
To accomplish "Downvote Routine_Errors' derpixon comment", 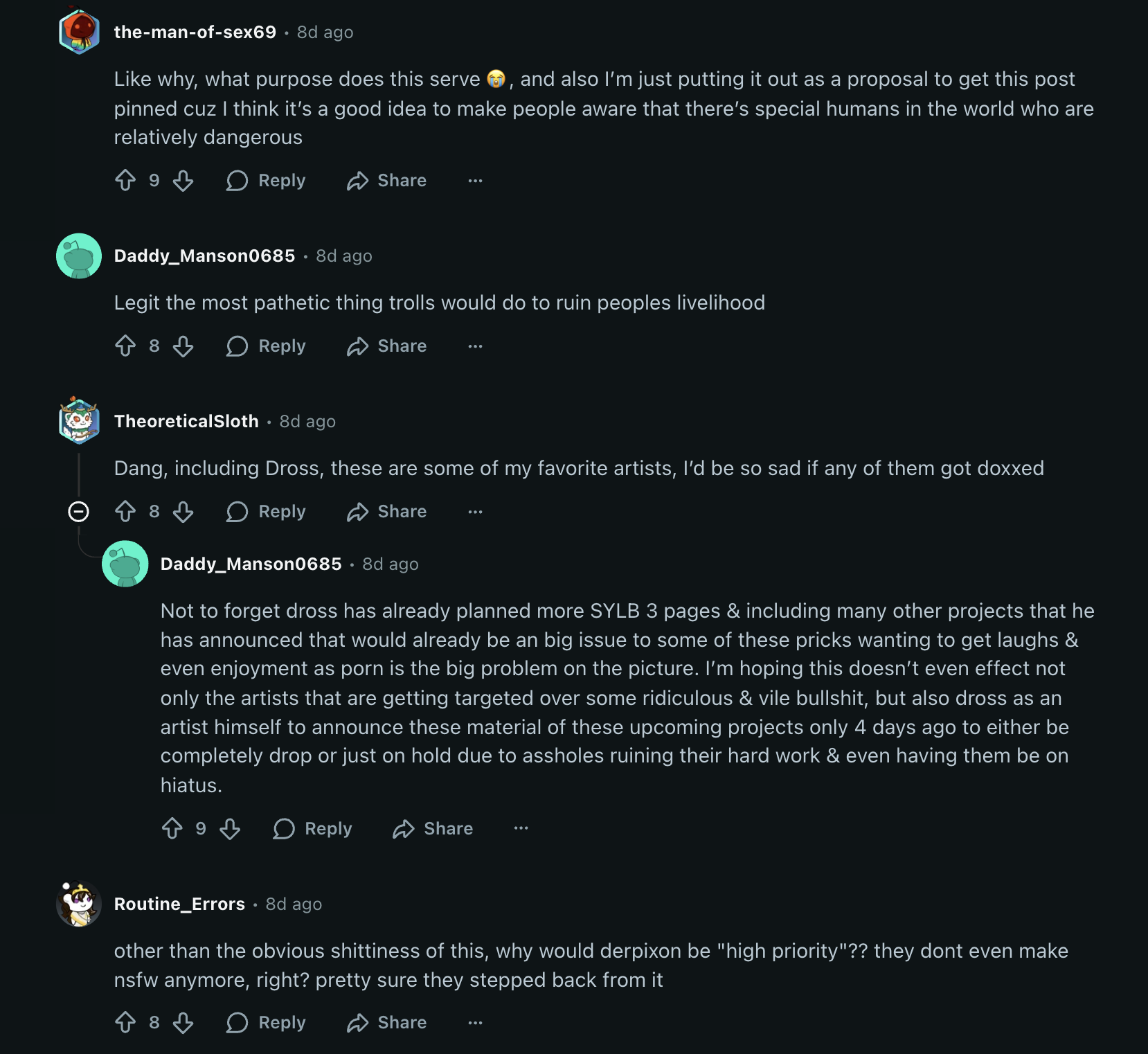I will (x=183, y=1023).
